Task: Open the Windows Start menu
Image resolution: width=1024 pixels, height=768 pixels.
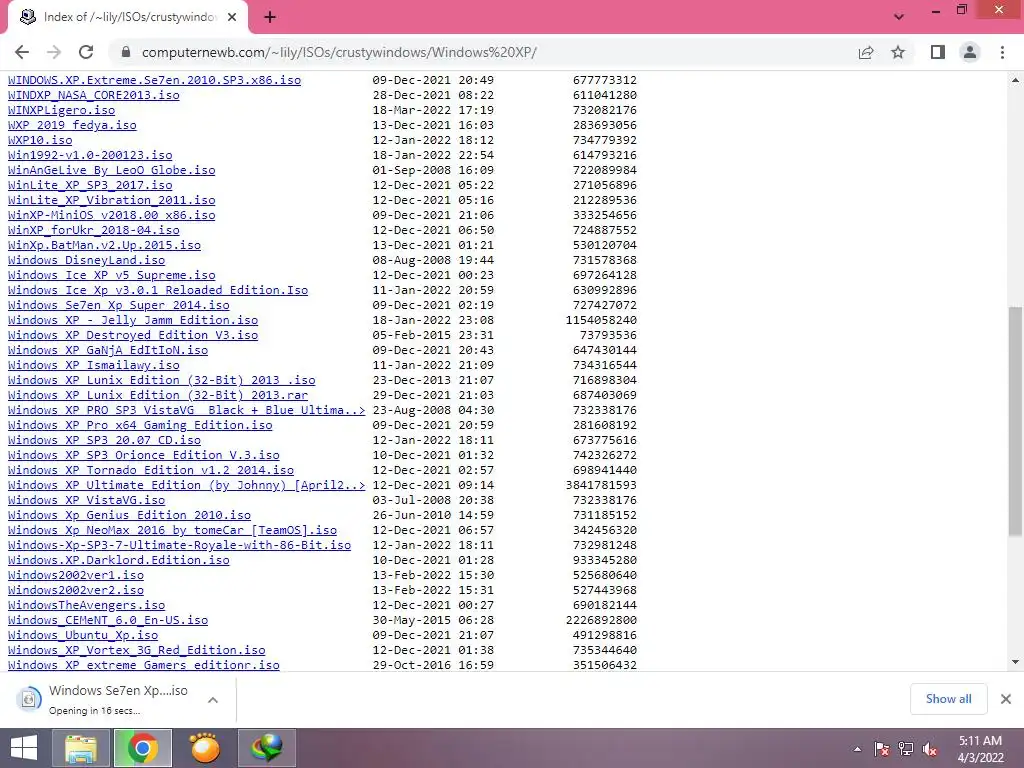Action: click(x=24, y=748)
